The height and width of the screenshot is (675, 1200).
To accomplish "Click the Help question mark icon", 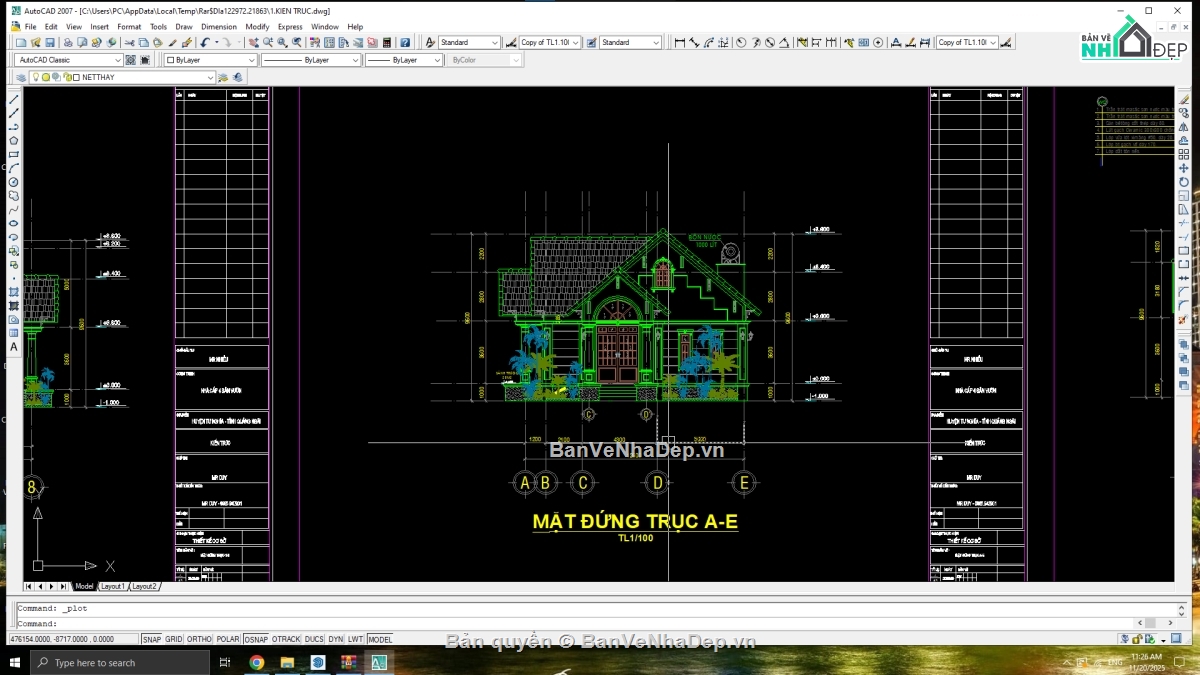I will pos(405,43).
